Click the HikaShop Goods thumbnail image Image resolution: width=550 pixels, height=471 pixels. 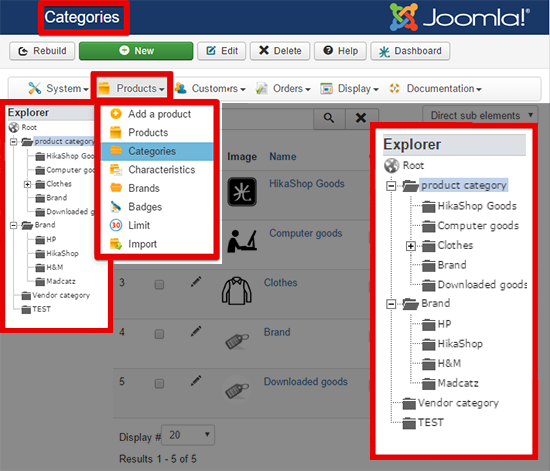point(242,192)
